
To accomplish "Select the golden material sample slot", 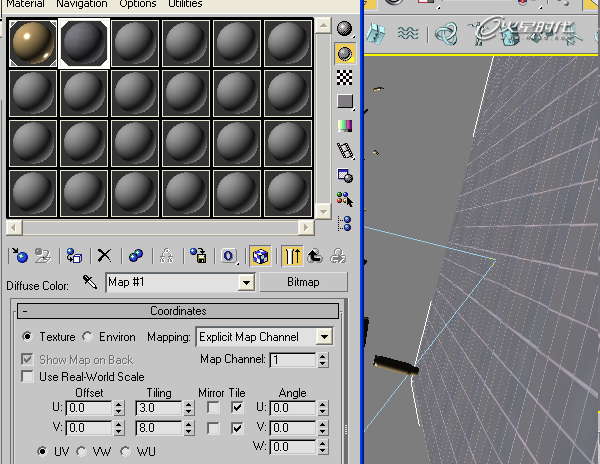I will click(33, 43).
